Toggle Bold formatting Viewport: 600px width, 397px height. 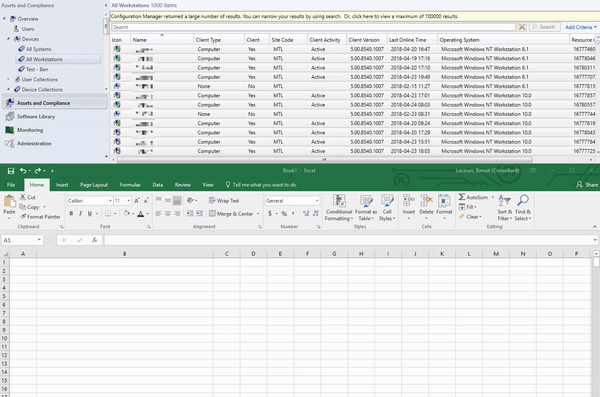pos(71,214)
